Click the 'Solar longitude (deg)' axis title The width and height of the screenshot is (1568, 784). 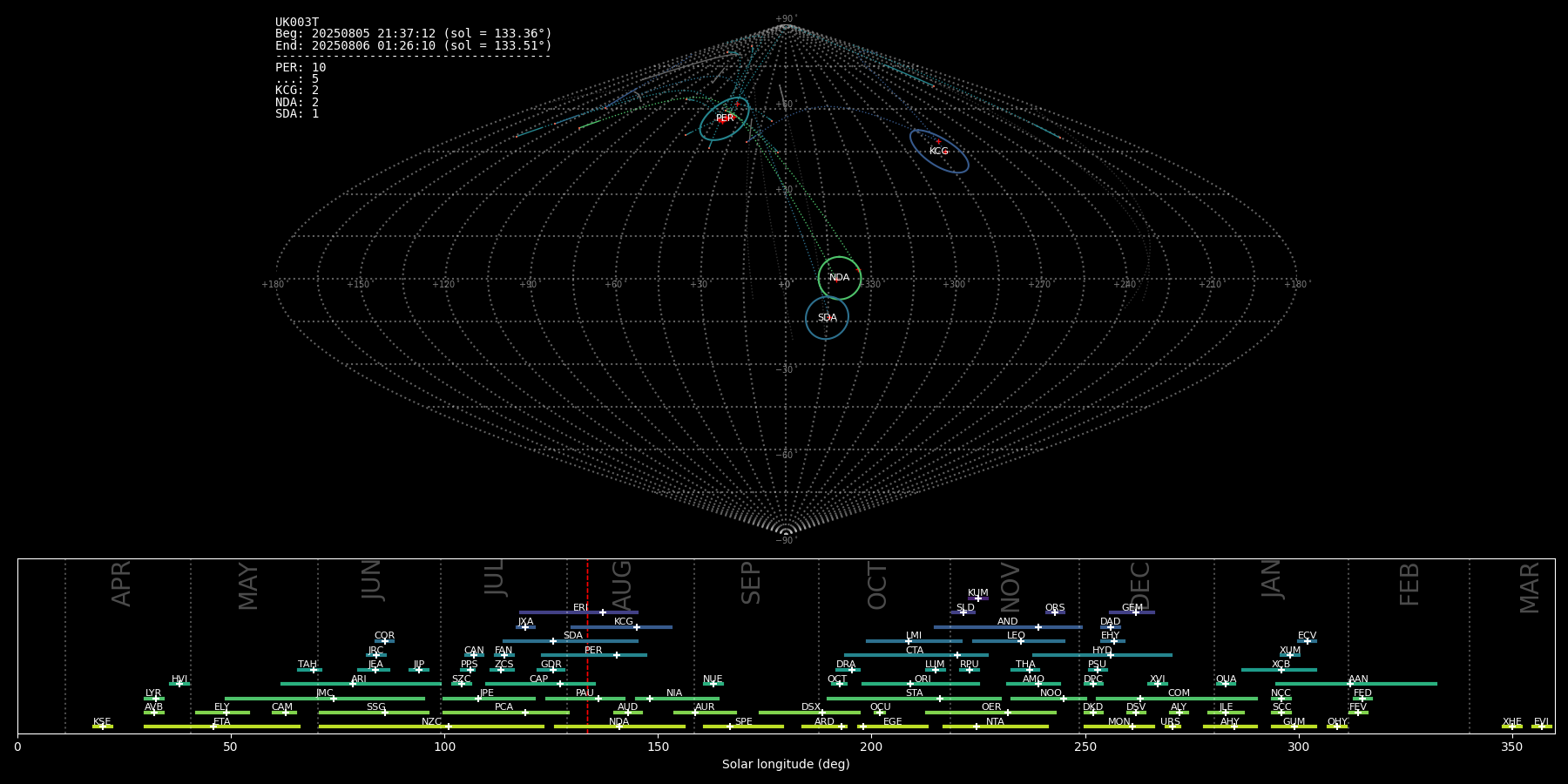(786, 765)
